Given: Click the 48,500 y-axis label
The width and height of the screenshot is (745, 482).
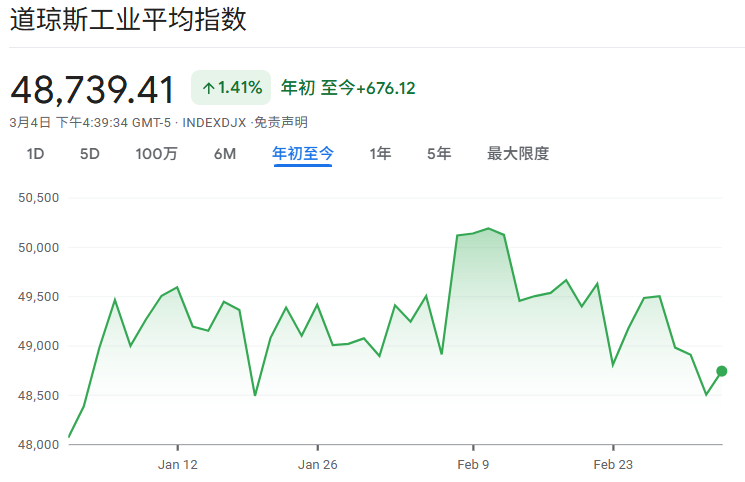Looking at the screenshot, I should point(38,395).
